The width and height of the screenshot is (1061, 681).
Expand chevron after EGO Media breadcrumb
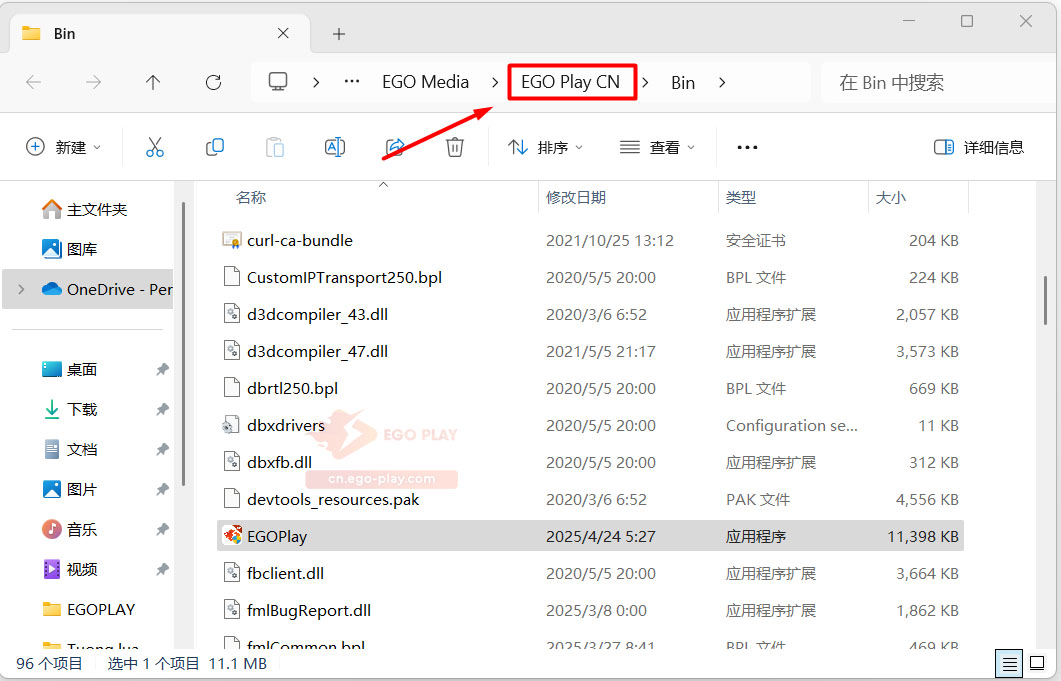pyautogui.click(x=495, y=83)
